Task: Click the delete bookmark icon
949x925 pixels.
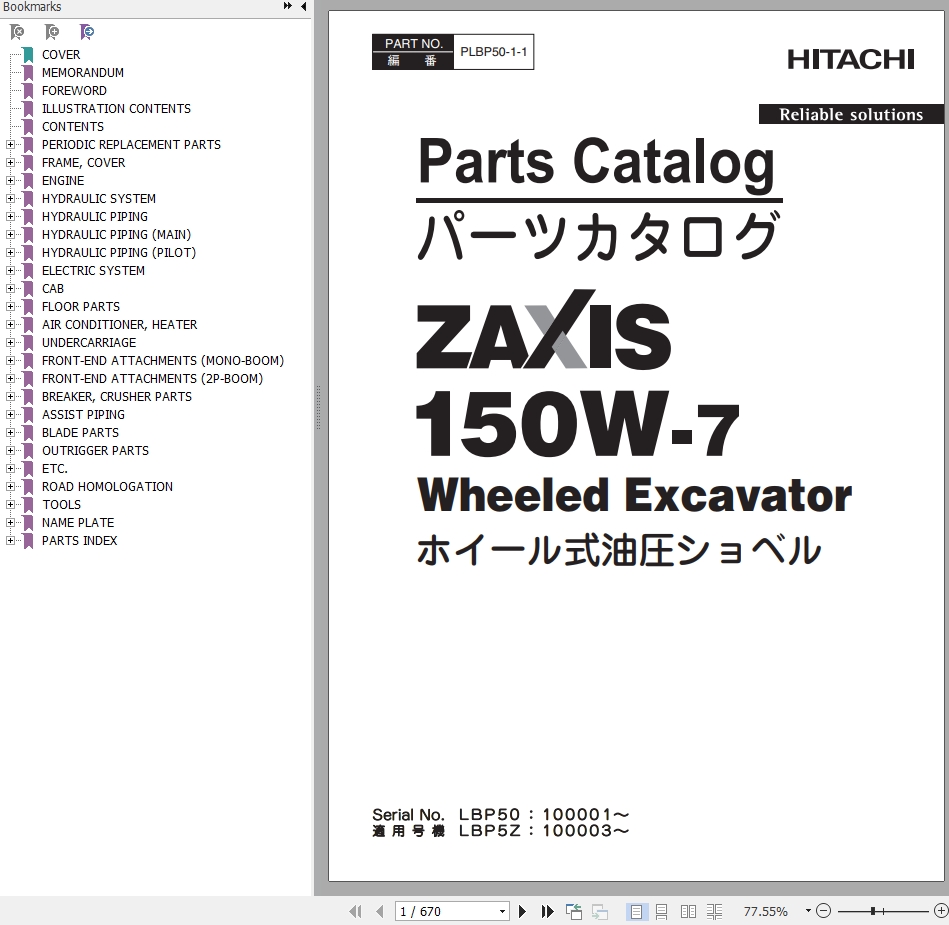Action: [x=17, y=33]
